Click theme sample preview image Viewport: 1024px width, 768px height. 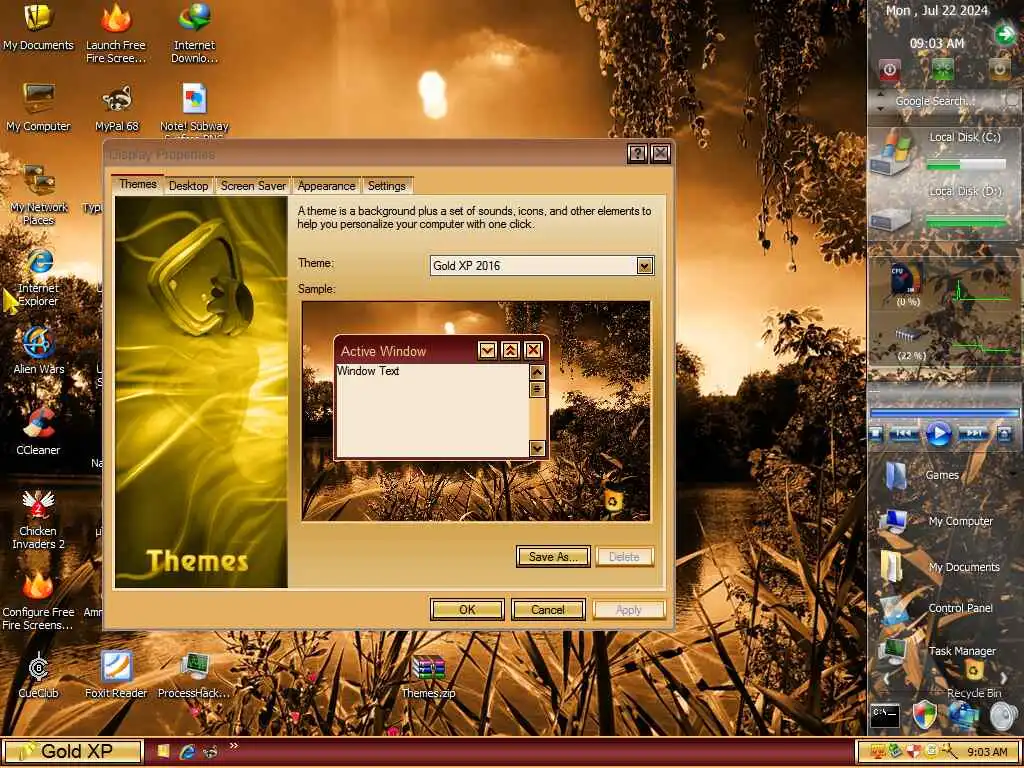coord(476,411)
